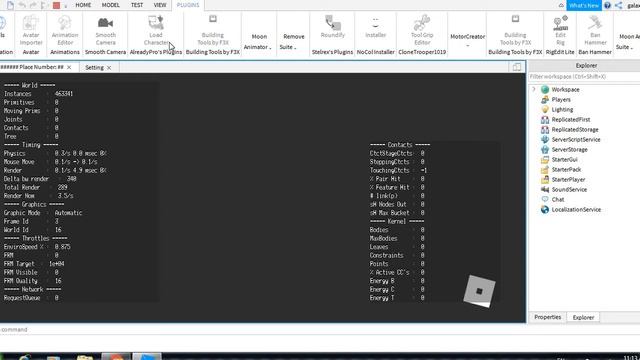The image size is (640, 360).
Task: Go to the VIEW ribbon tab
Action: tap(160, 5)
